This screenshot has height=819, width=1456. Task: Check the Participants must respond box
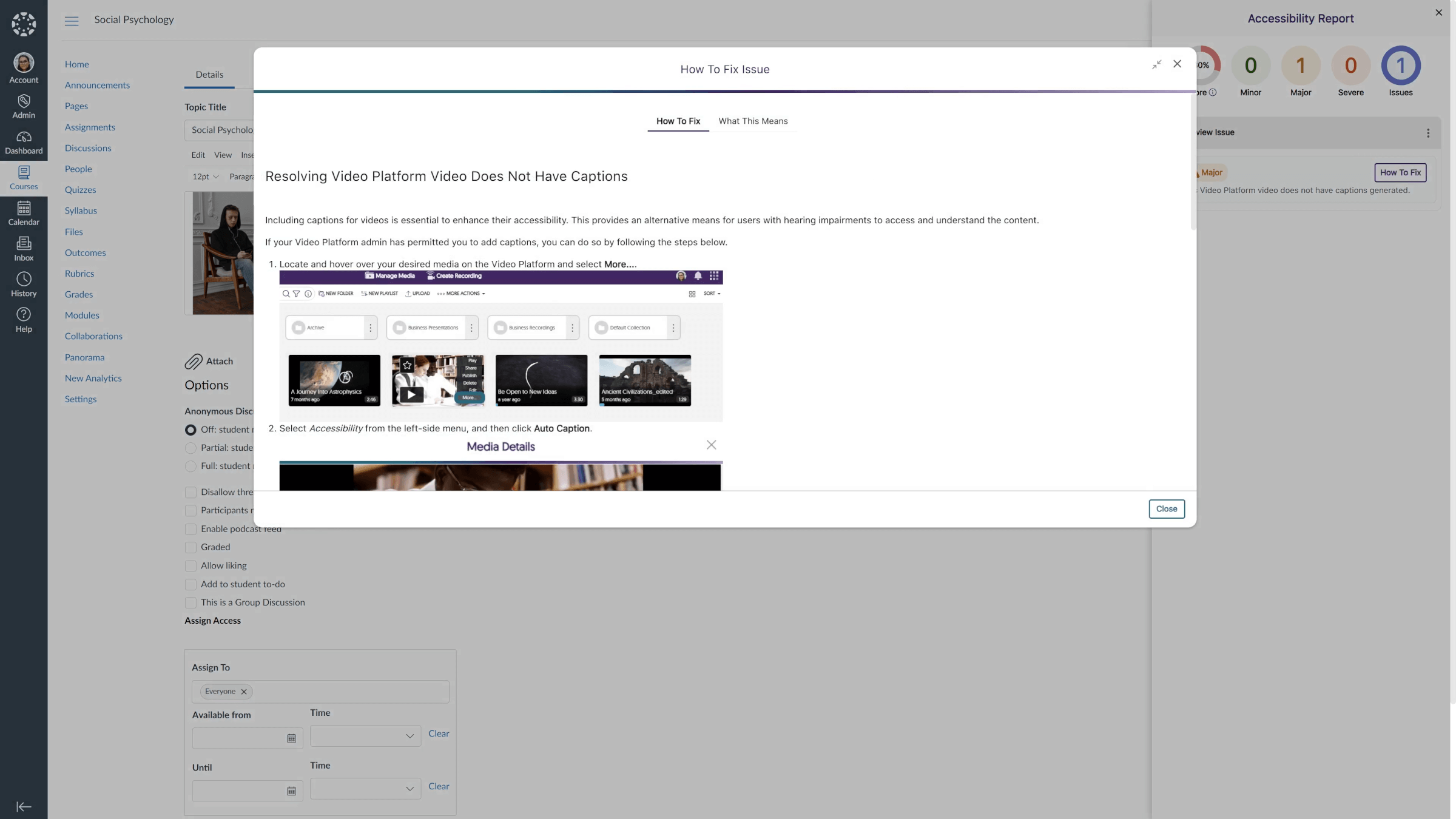190,510
